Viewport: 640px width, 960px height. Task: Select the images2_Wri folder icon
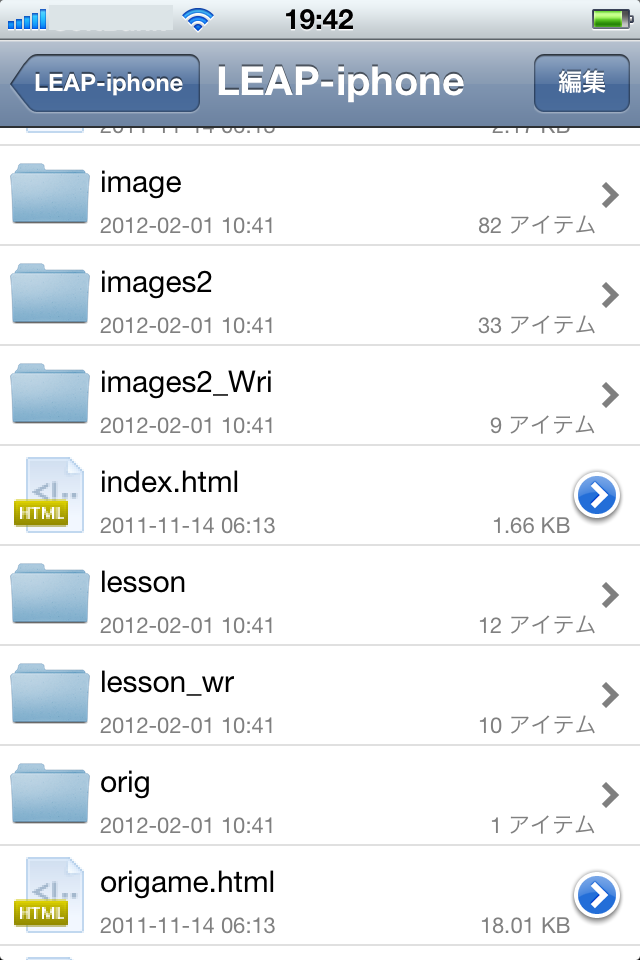(x=50, y=393)
